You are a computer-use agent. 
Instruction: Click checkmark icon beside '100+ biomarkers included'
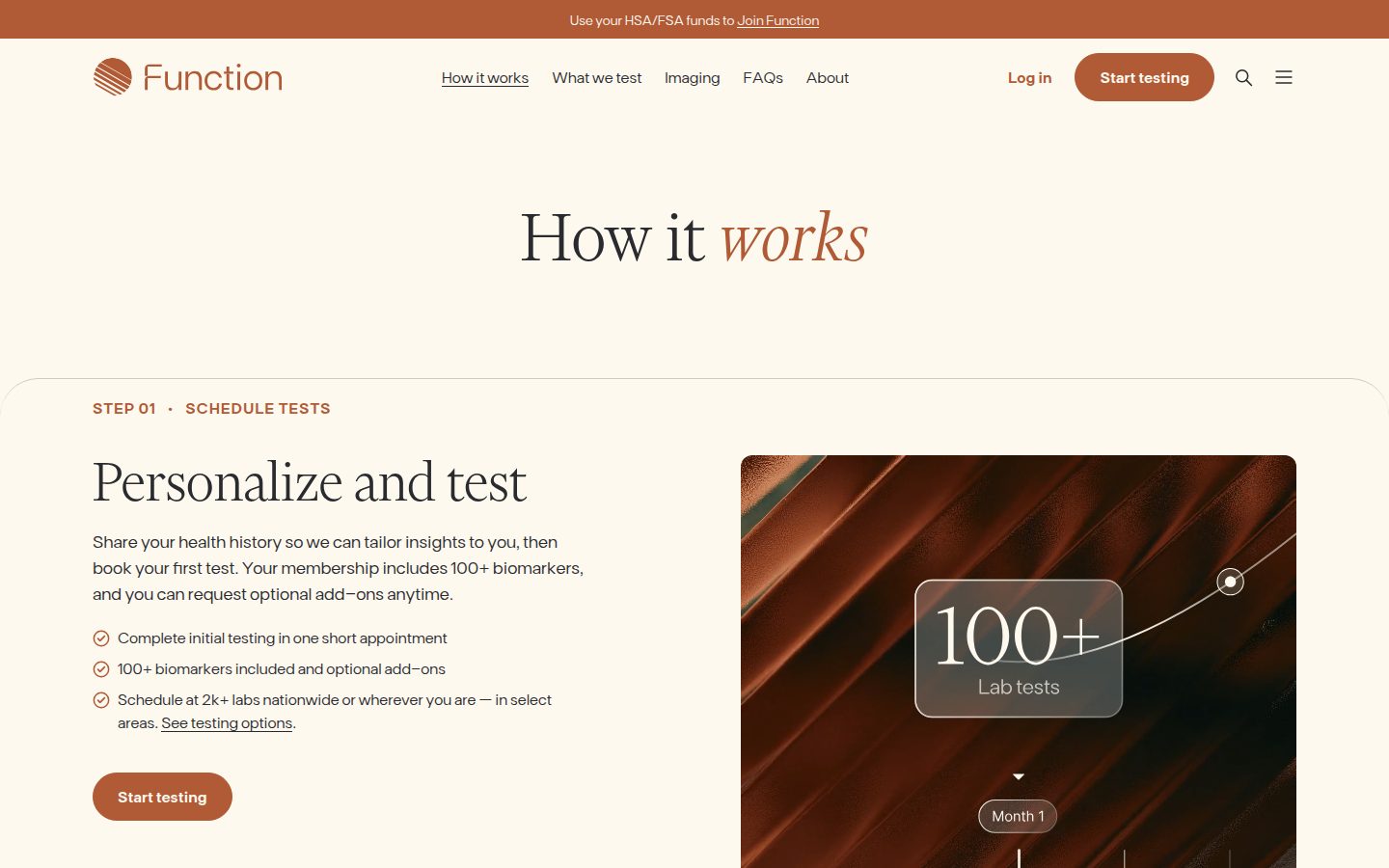[x=101, y=669]
